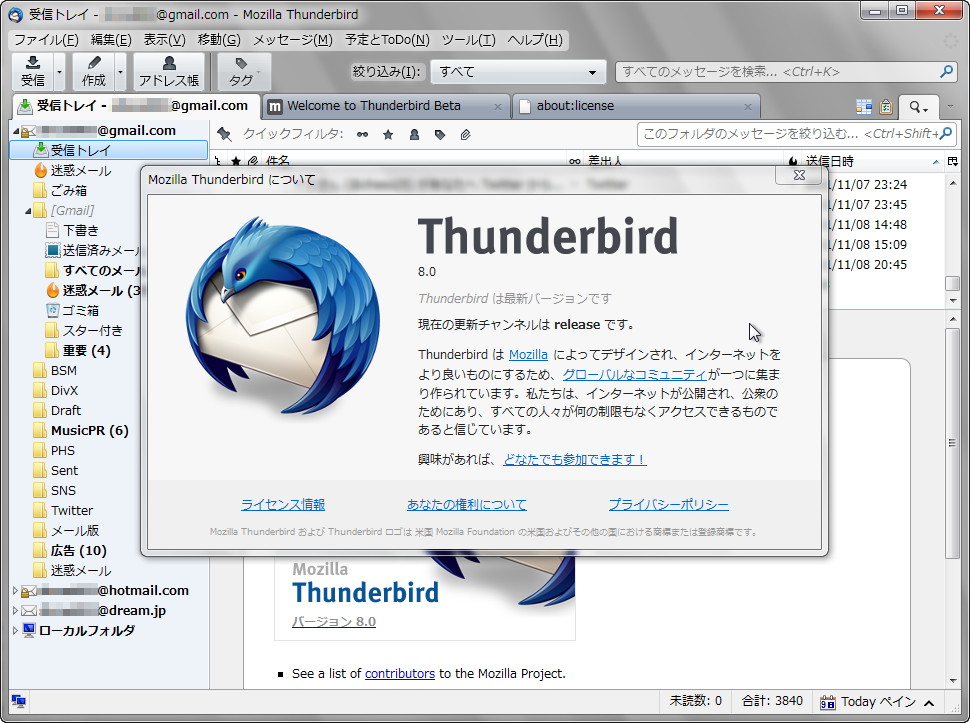Click the quick filter pin icon

(225, 133)
